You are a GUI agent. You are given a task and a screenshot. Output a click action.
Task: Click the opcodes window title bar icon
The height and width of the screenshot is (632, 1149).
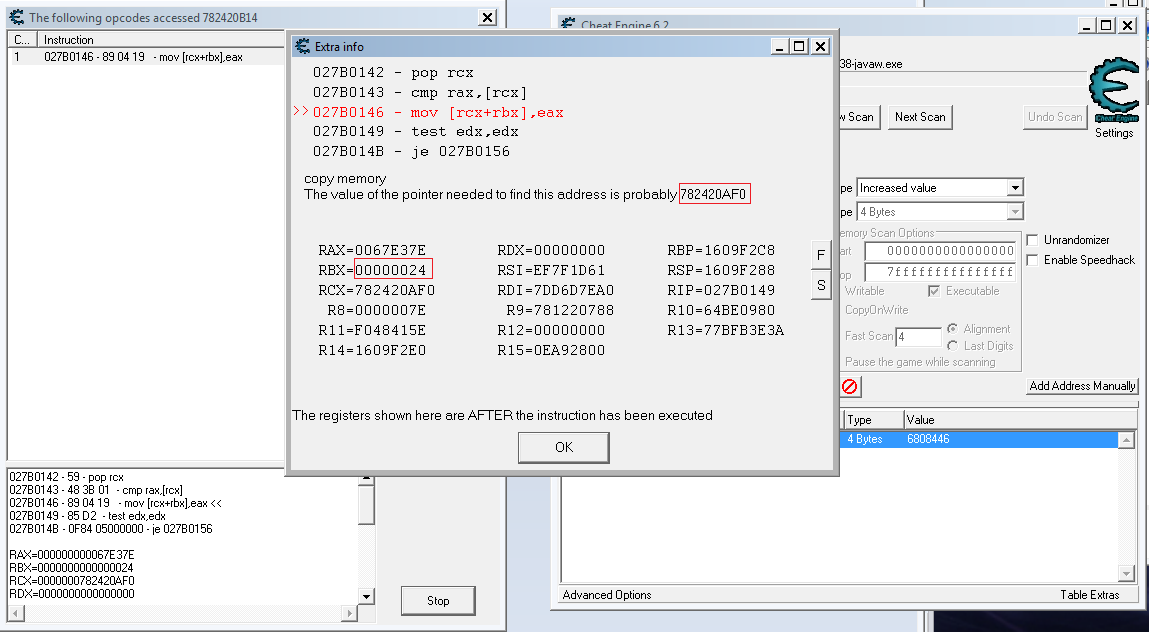point(16,17)
